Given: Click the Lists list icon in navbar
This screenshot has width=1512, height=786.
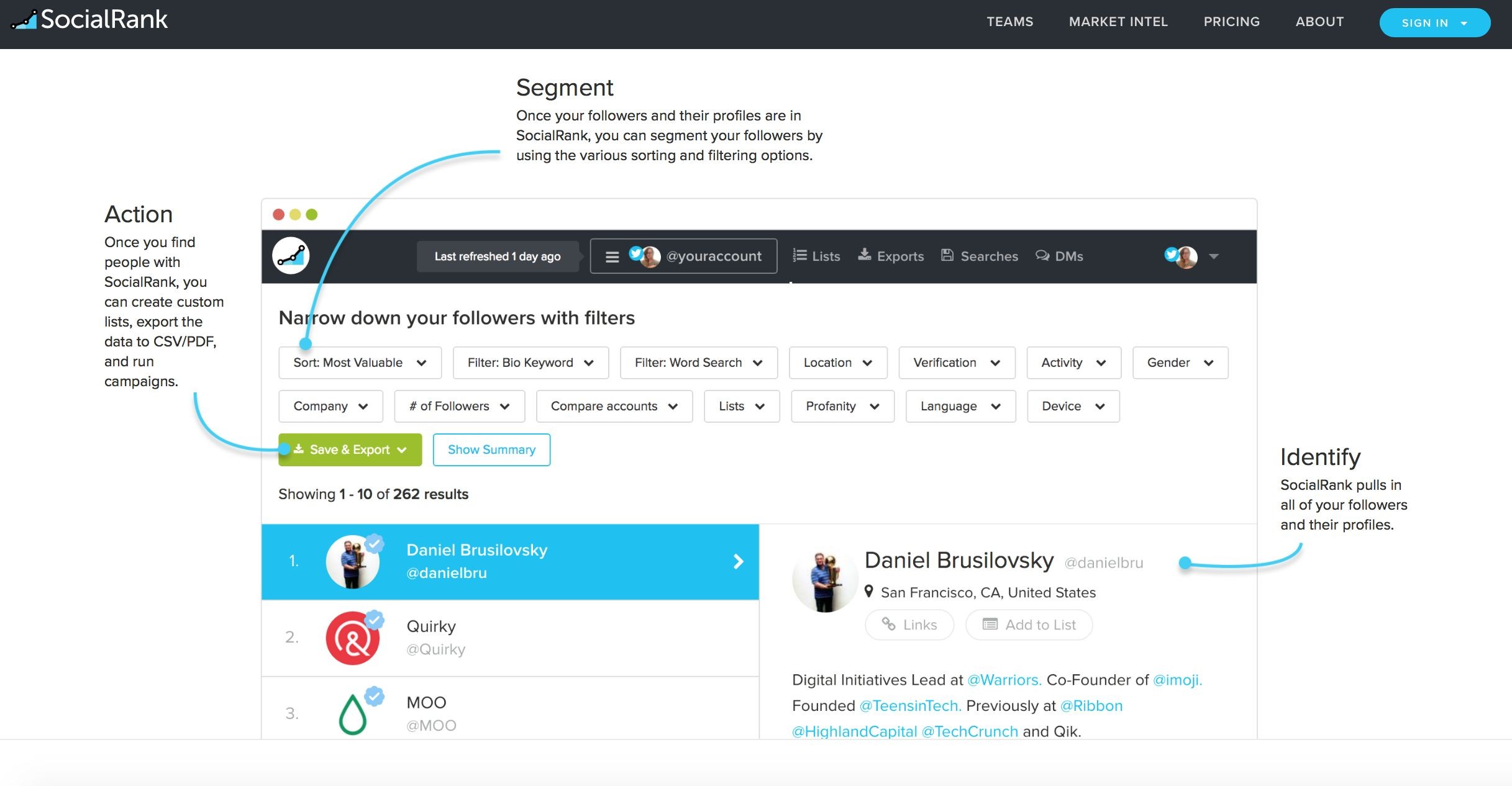Looking at the screenshot, I should (799, 255).
